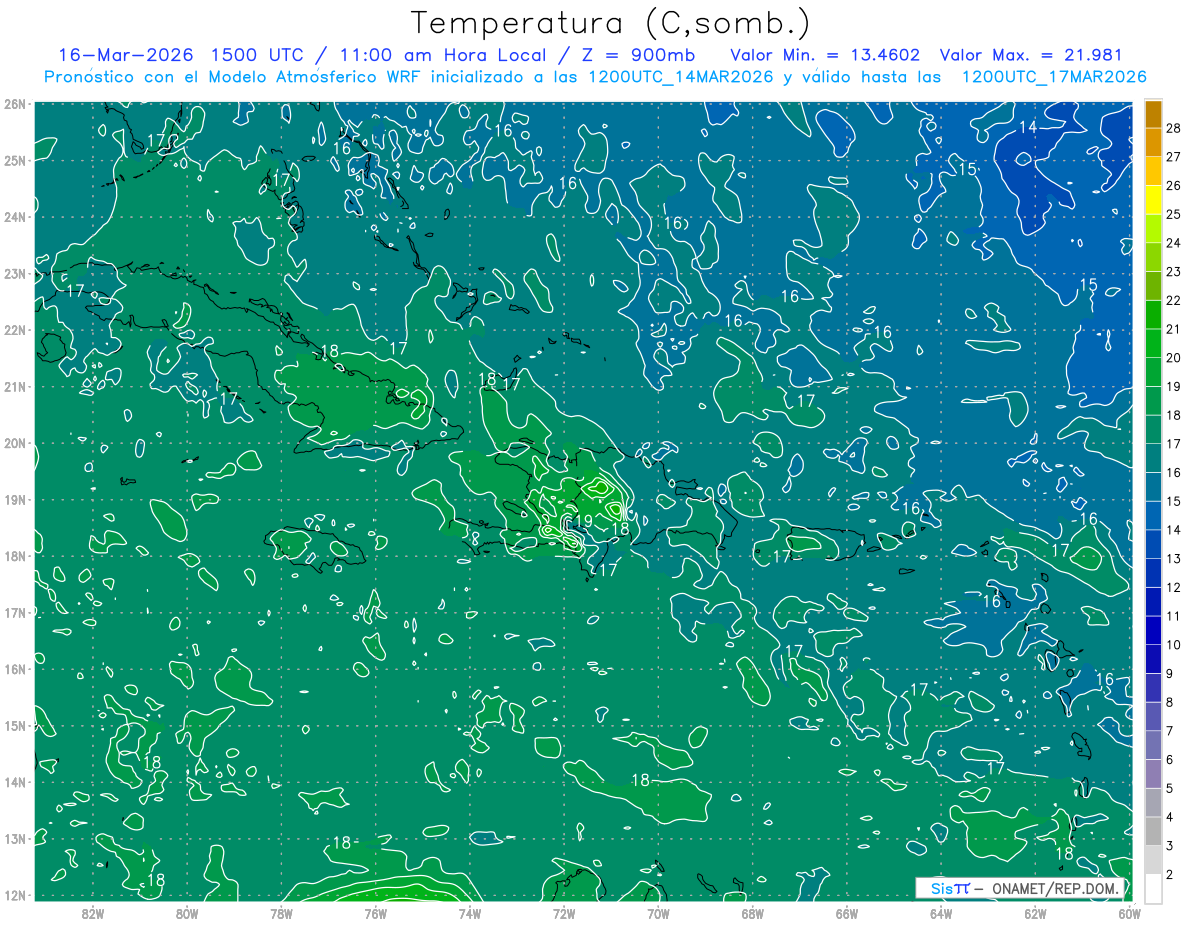
Task: Click dark orange color bar segment above 28
Action: [x=1153, y=113]
